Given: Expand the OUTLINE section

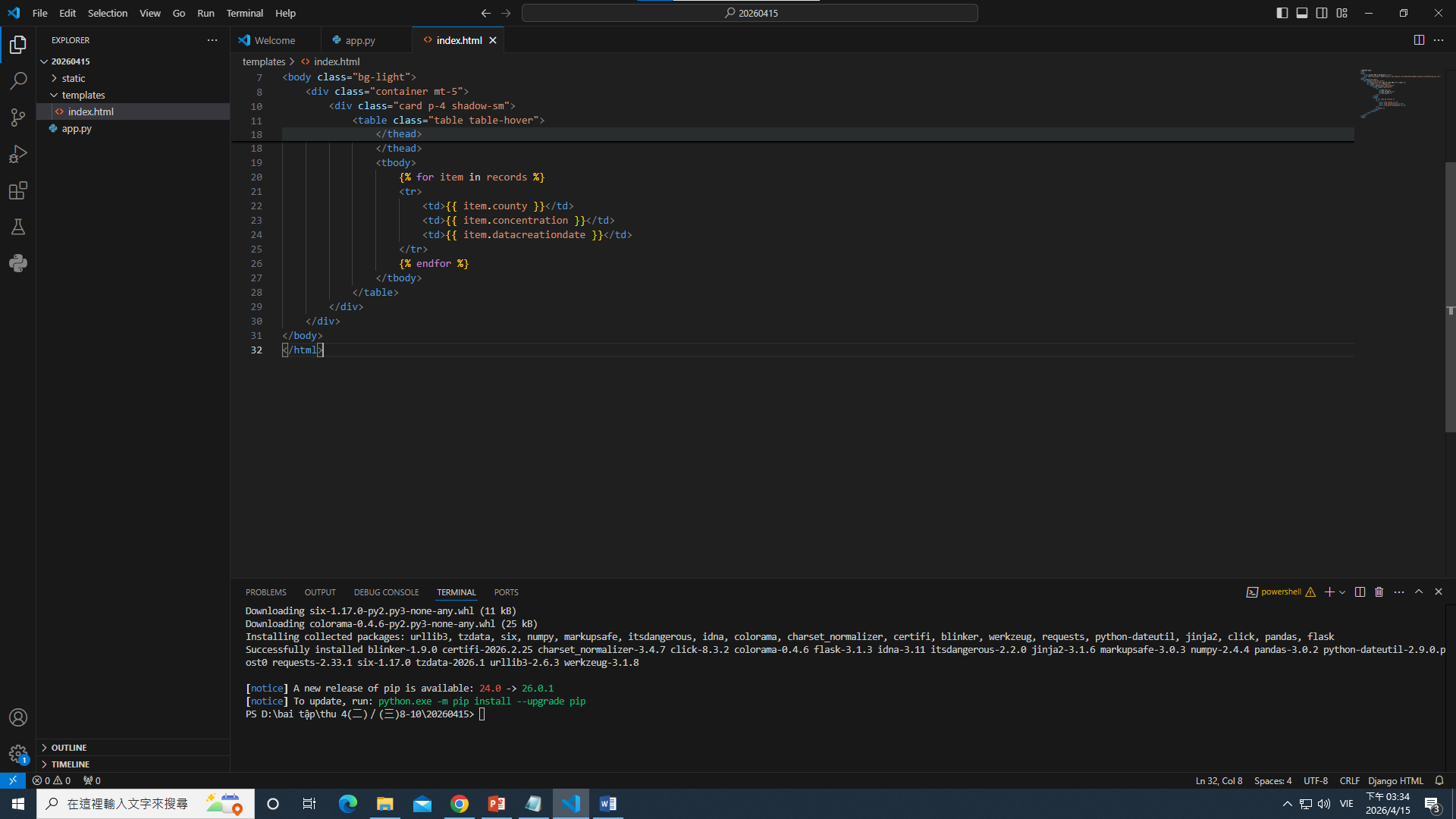Looking at the screenshot, I should (x=69, y=748).
